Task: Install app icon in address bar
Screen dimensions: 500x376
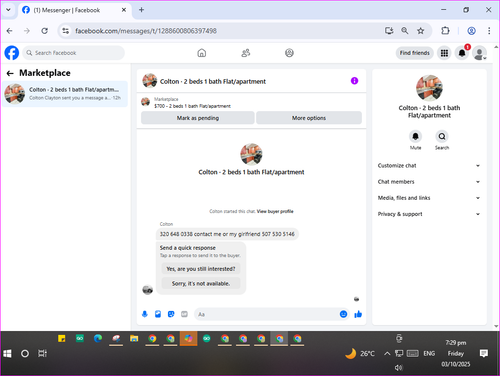Action: click(x=389, y=31)
